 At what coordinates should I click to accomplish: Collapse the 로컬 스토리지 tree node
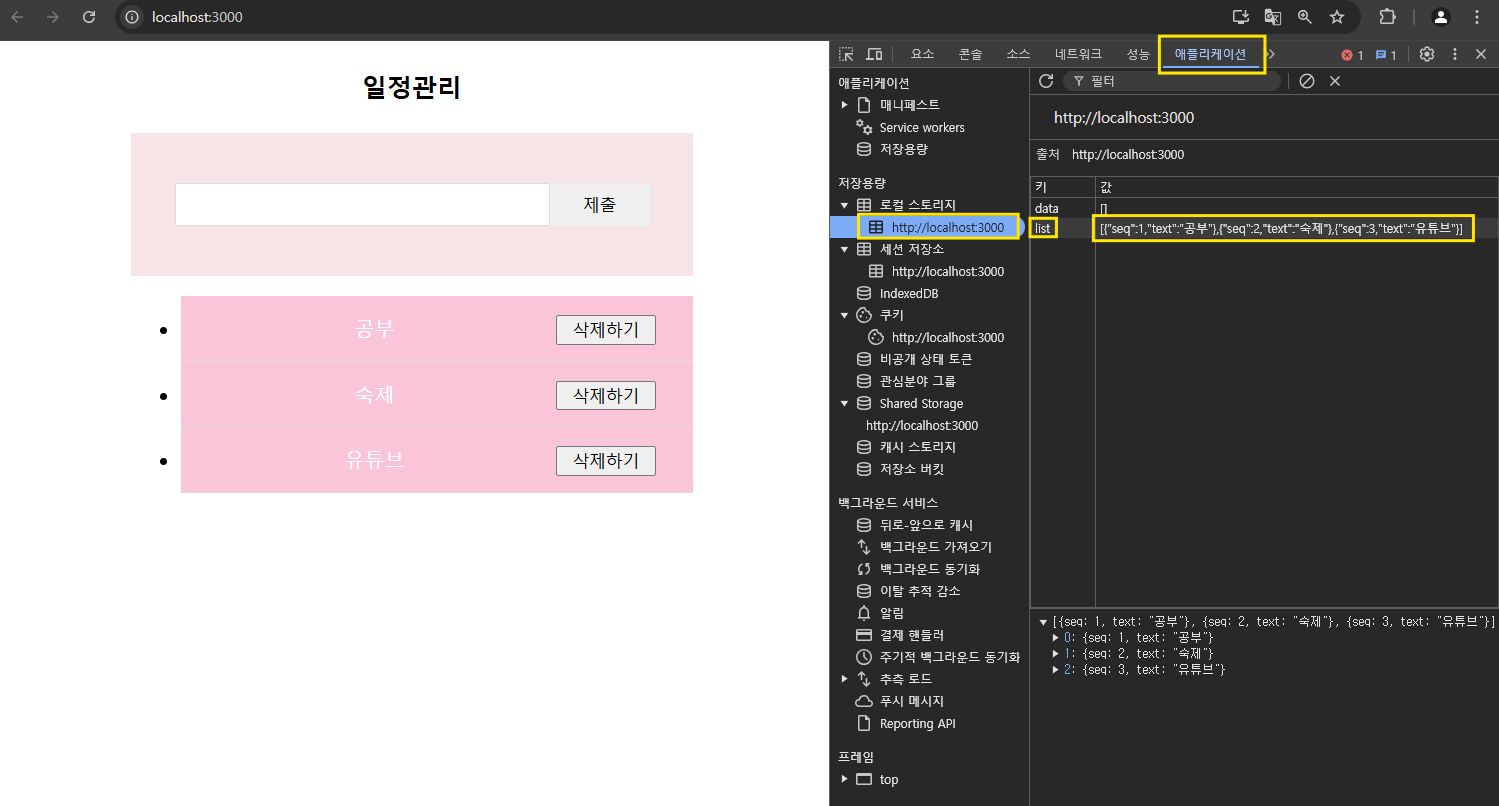845,205
